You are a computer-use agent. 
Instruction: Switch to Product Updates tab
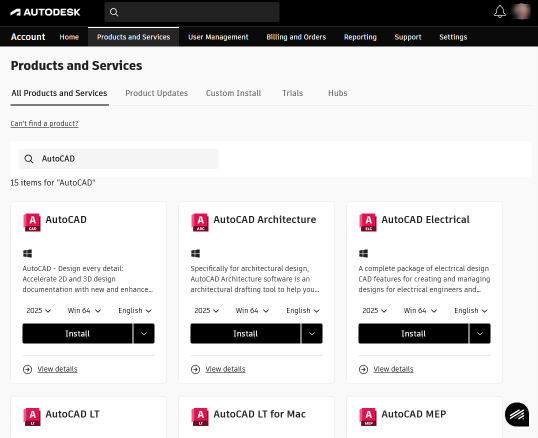click(x=156, y=93)
